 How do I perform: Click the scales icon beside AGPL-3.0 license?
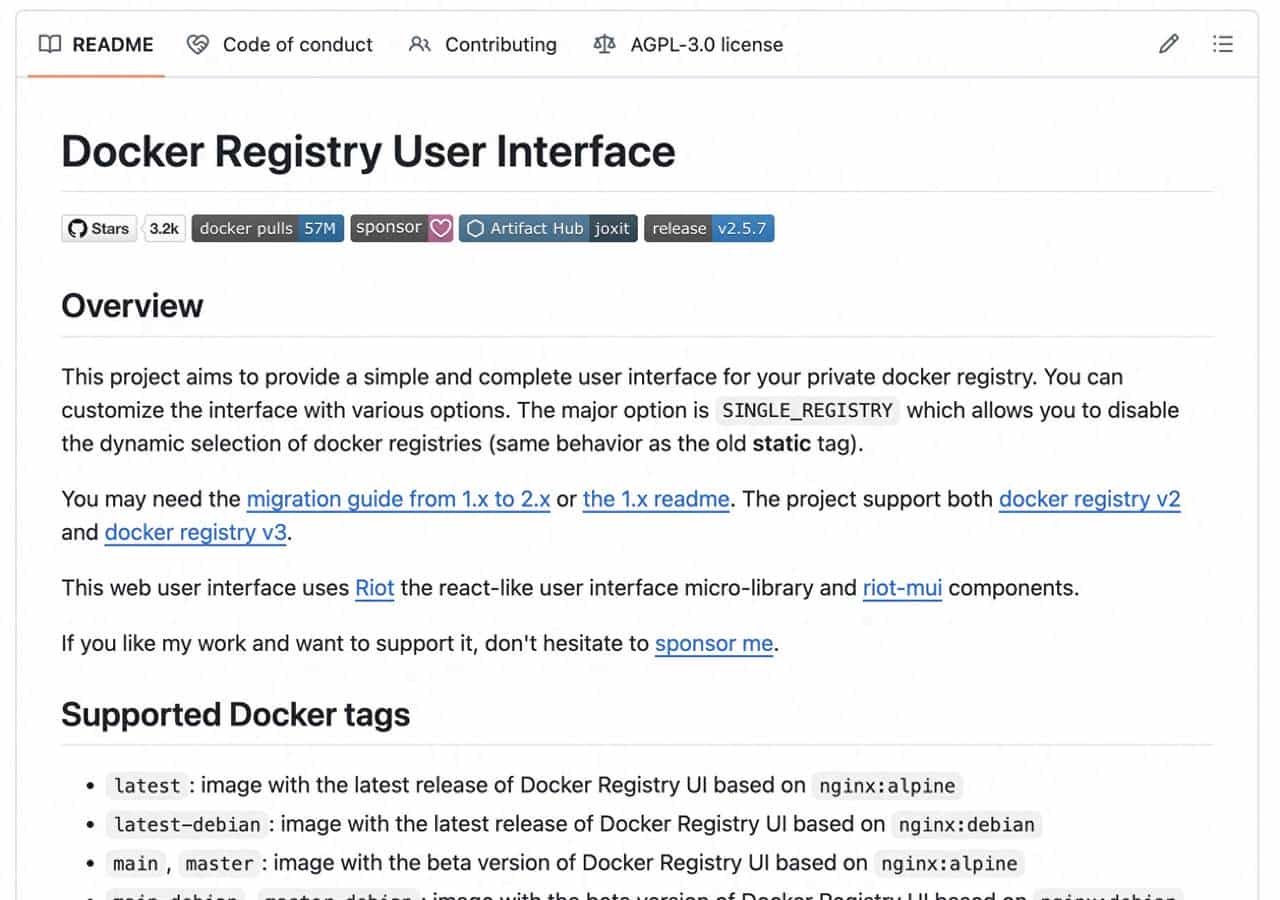[x=603, y=44]
